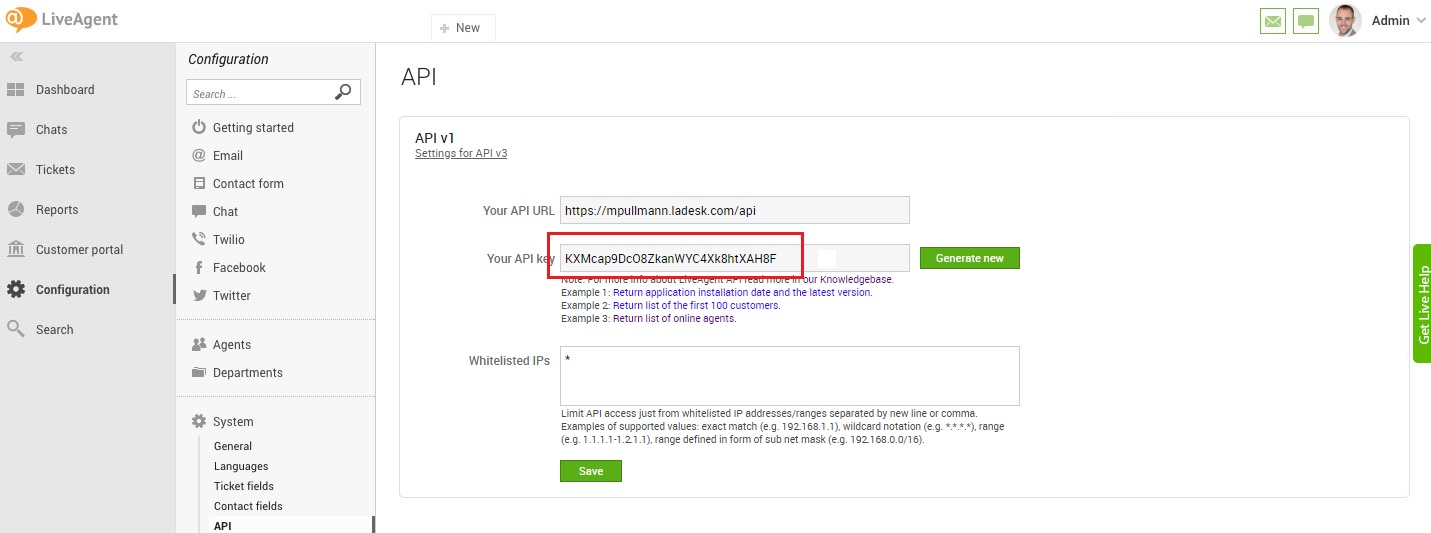Click the Getting started power icon
Screen dimensions: 1431x533
(x=198, y=127)
